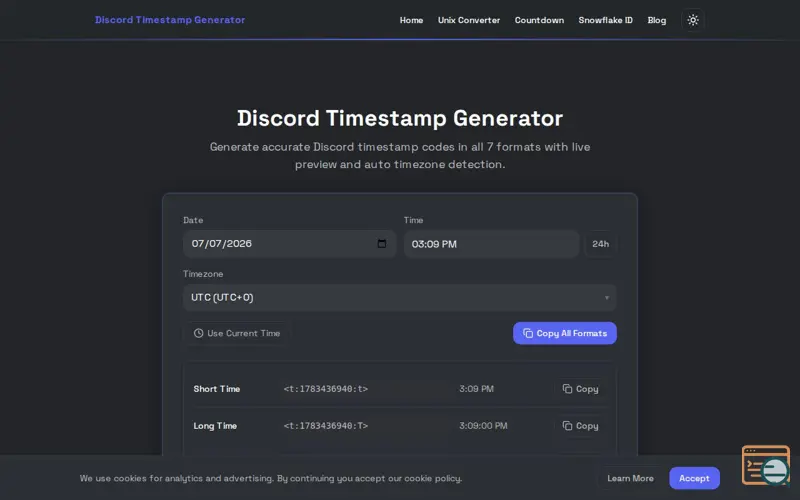The width and height of the screenshot is (800, 500).
Task: Select the <t:1783436940:t> code text
Action: coord(326,389)
